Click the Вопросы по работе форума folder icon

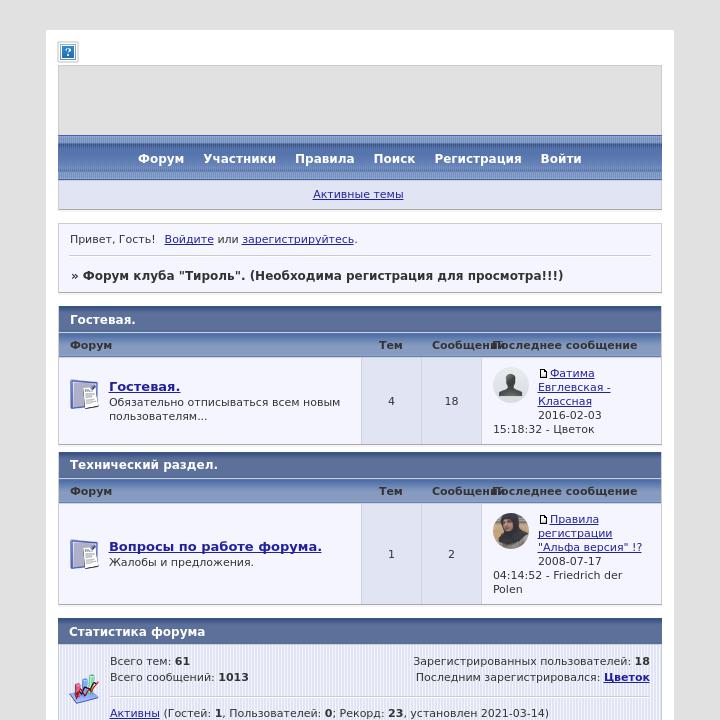[84, 554]
